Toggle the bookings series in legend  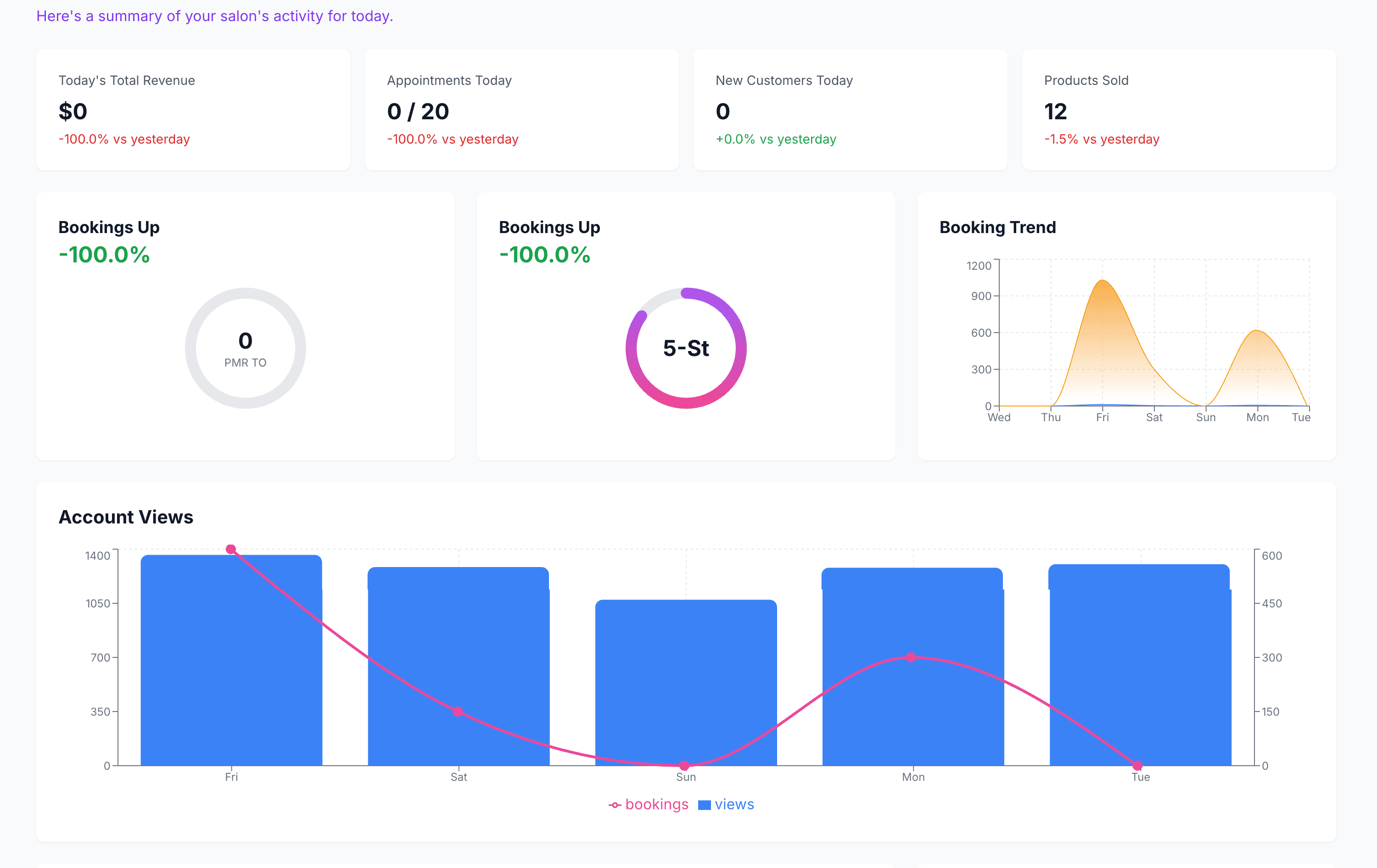[x=656, y=805]
